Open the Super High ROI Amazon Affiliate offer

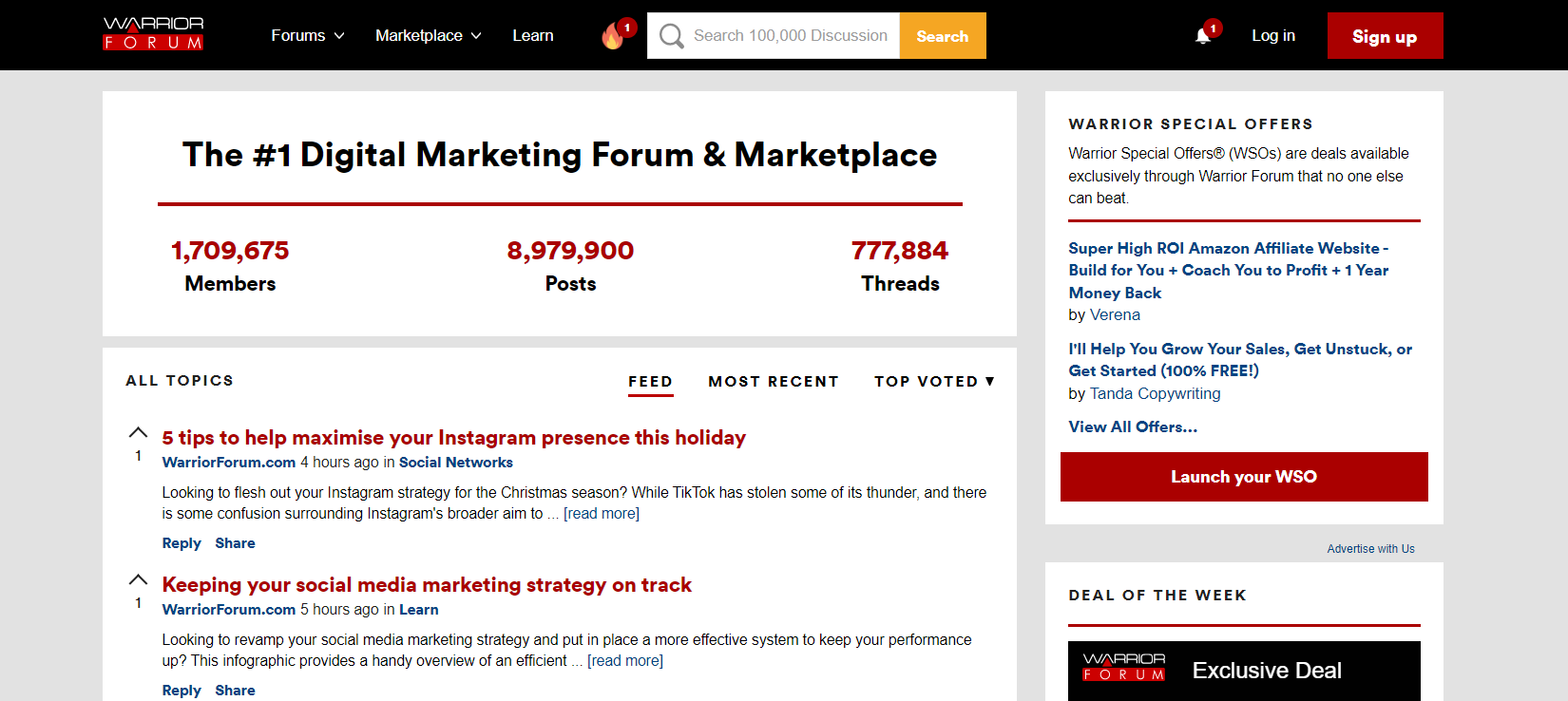(1229, 271)
